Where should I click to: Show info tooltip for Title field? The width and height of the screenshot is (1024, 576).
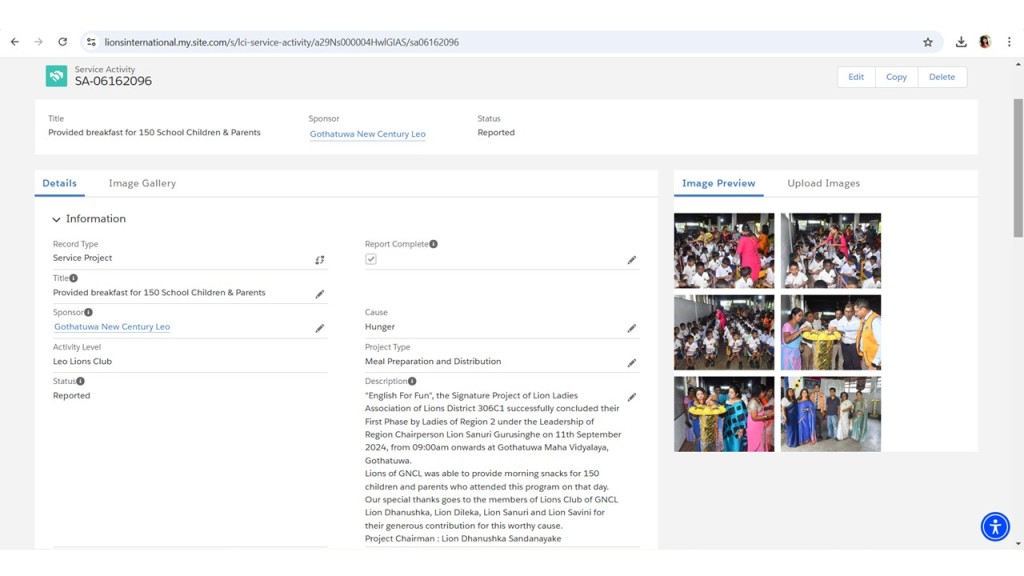coord(74,278)
